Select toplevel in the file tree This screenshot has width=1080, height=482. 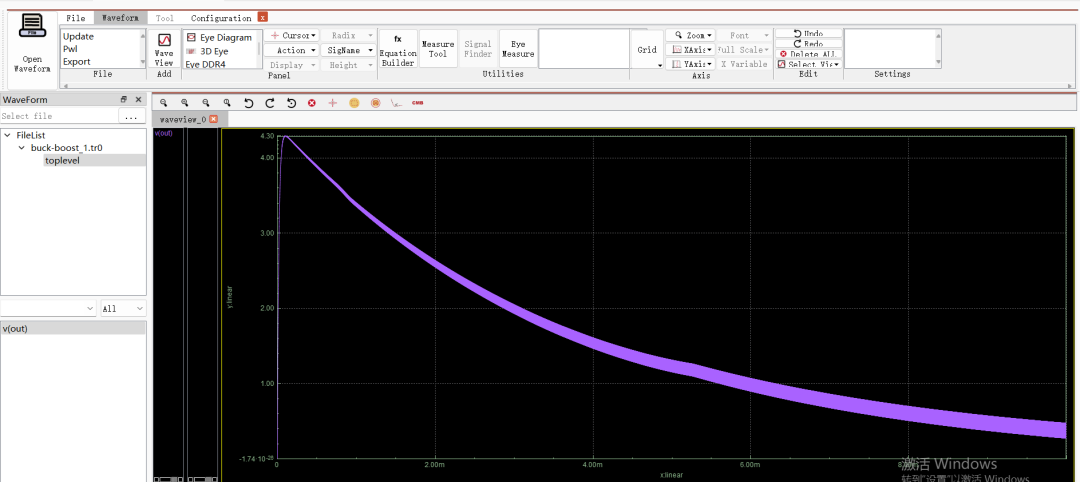point(63,160)
